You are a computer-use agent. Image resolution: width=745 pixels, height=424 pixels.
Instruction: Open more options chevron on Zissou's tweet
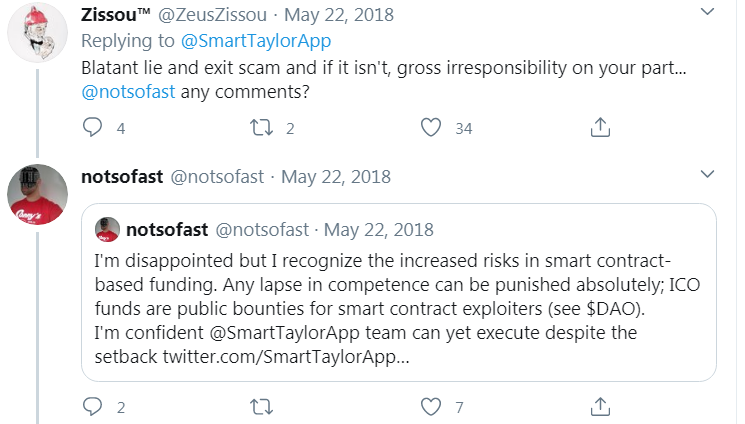(707, 11)
